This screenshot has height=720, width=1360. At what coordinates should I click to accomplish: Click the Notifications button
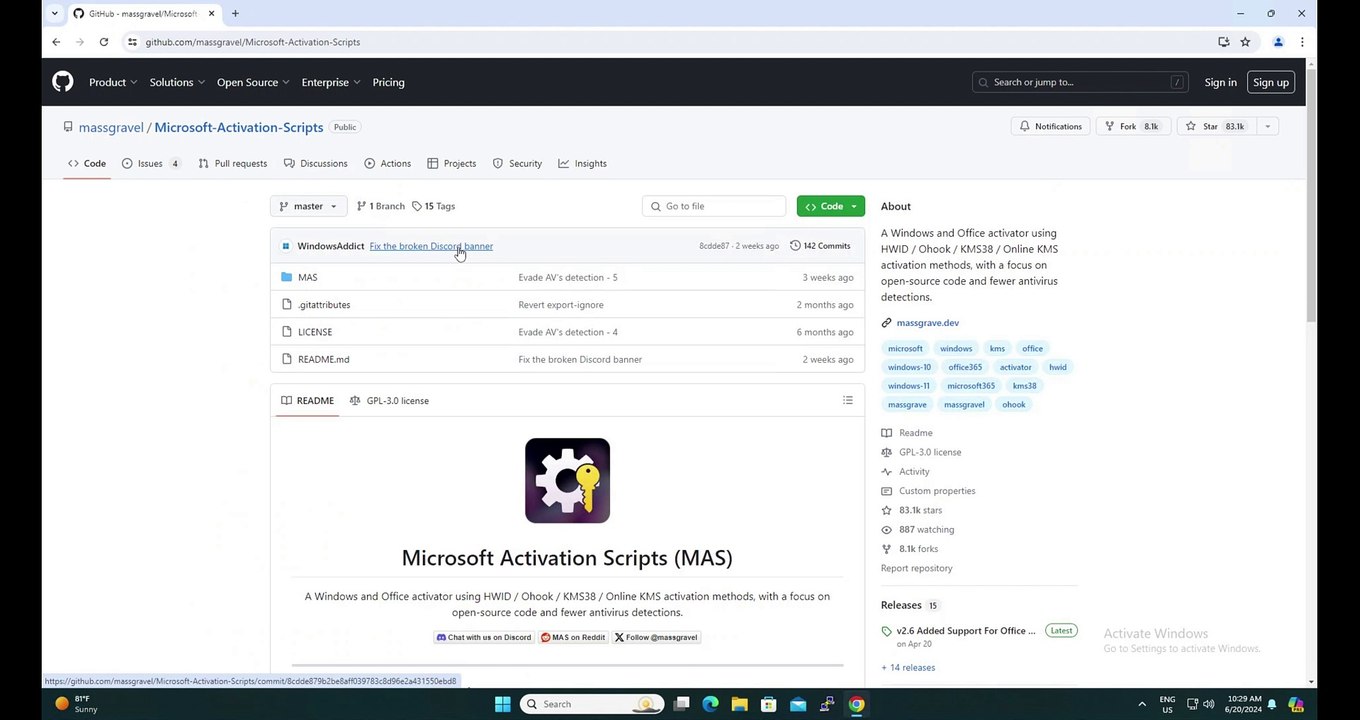tap(1050, 127)
